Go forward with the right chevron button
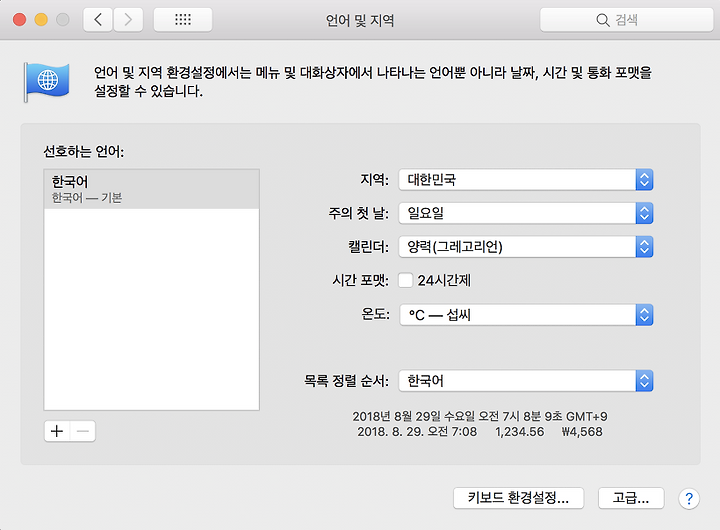 128,20
